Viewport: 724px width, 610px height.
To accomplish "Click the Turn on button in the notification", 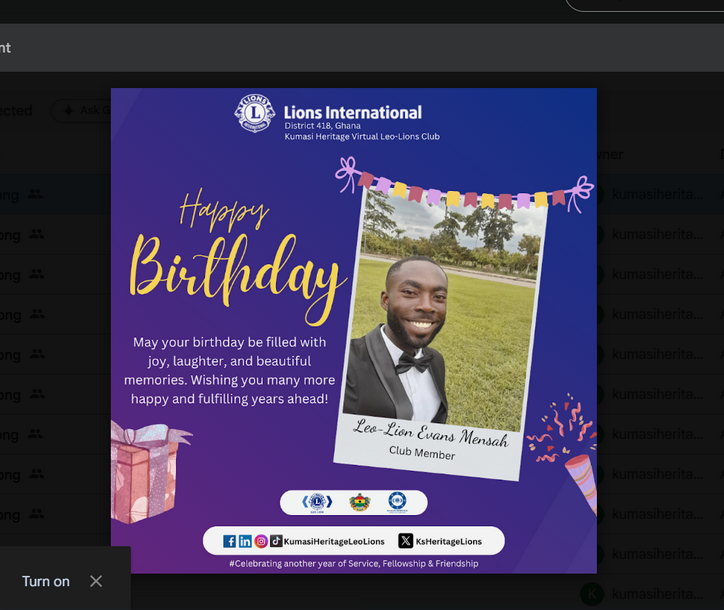I will (46, 581).
